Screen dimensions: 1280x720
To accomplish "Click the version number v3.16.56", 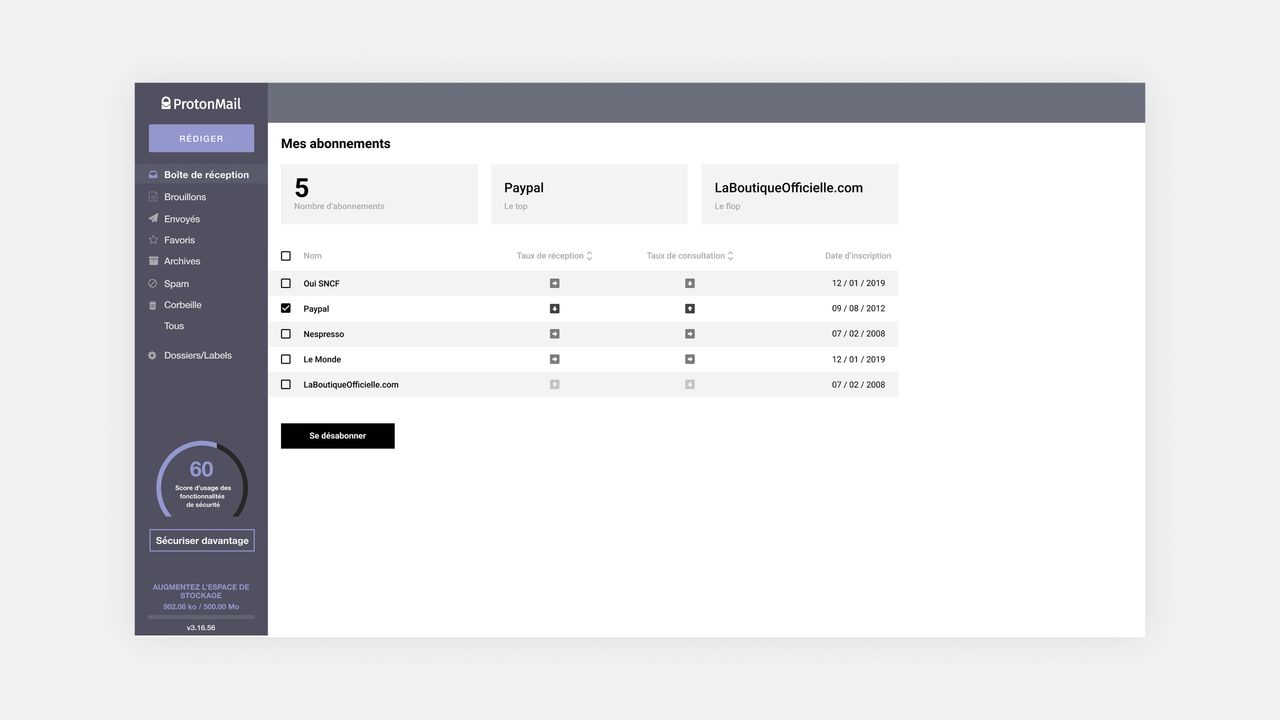I will [201, 628].
